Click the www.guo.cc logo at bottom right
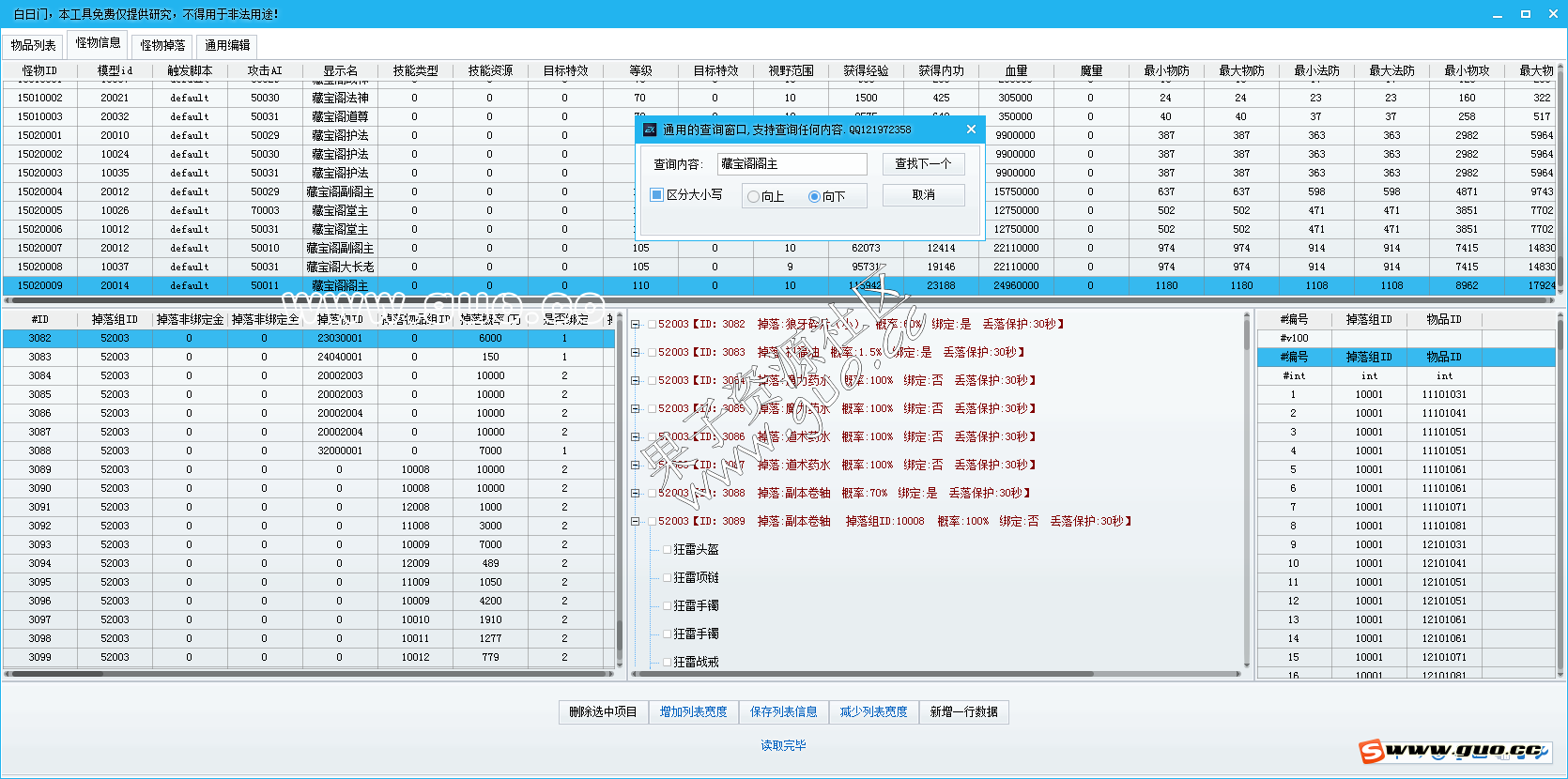This screenshot has height=779, width=1568. tap(1453, 750)
